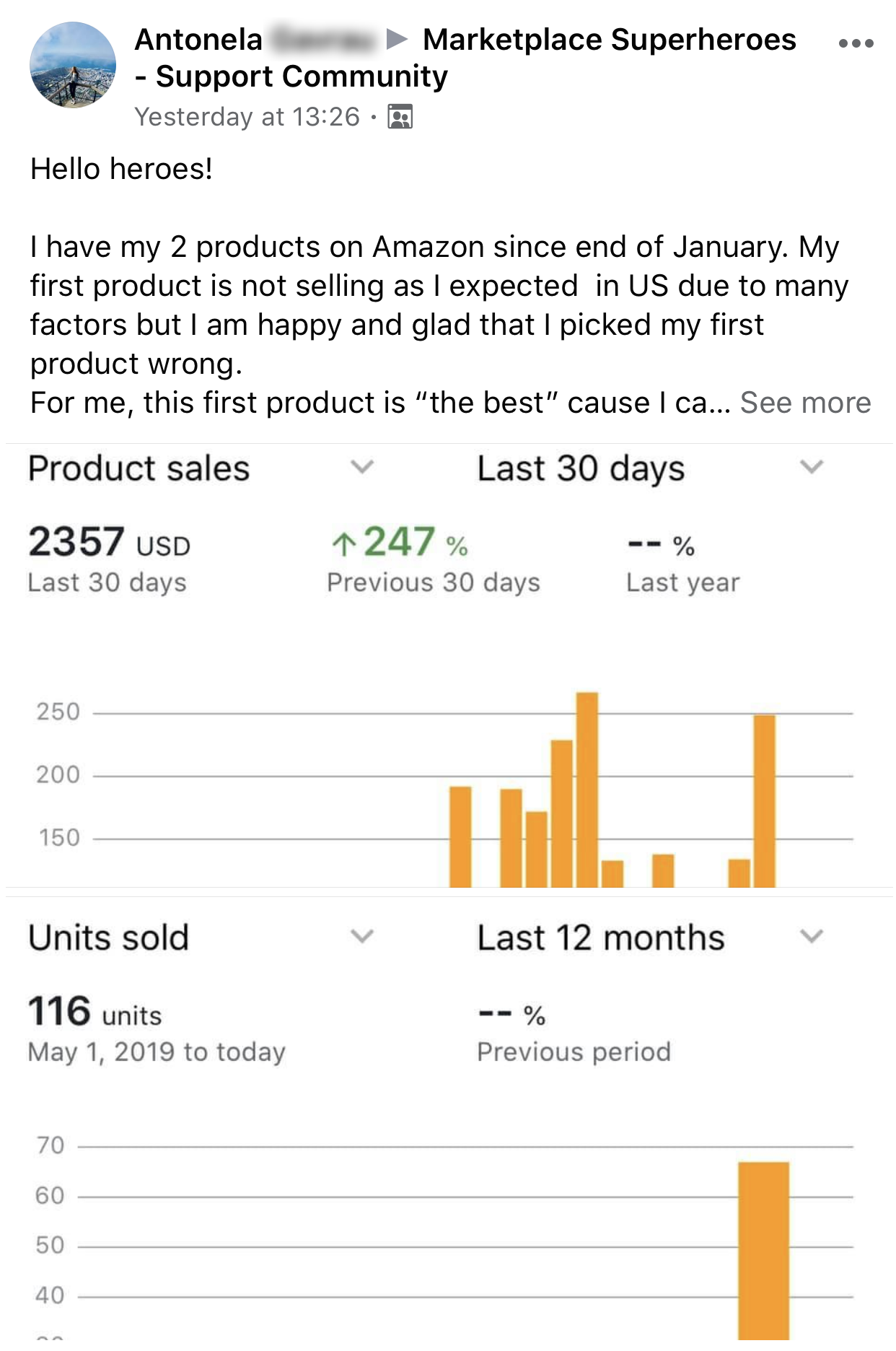The height and width of the screenshot is (1351, 896).
Task: Expand the Last 12 months period dropdown
Action: tap(812, 936)
